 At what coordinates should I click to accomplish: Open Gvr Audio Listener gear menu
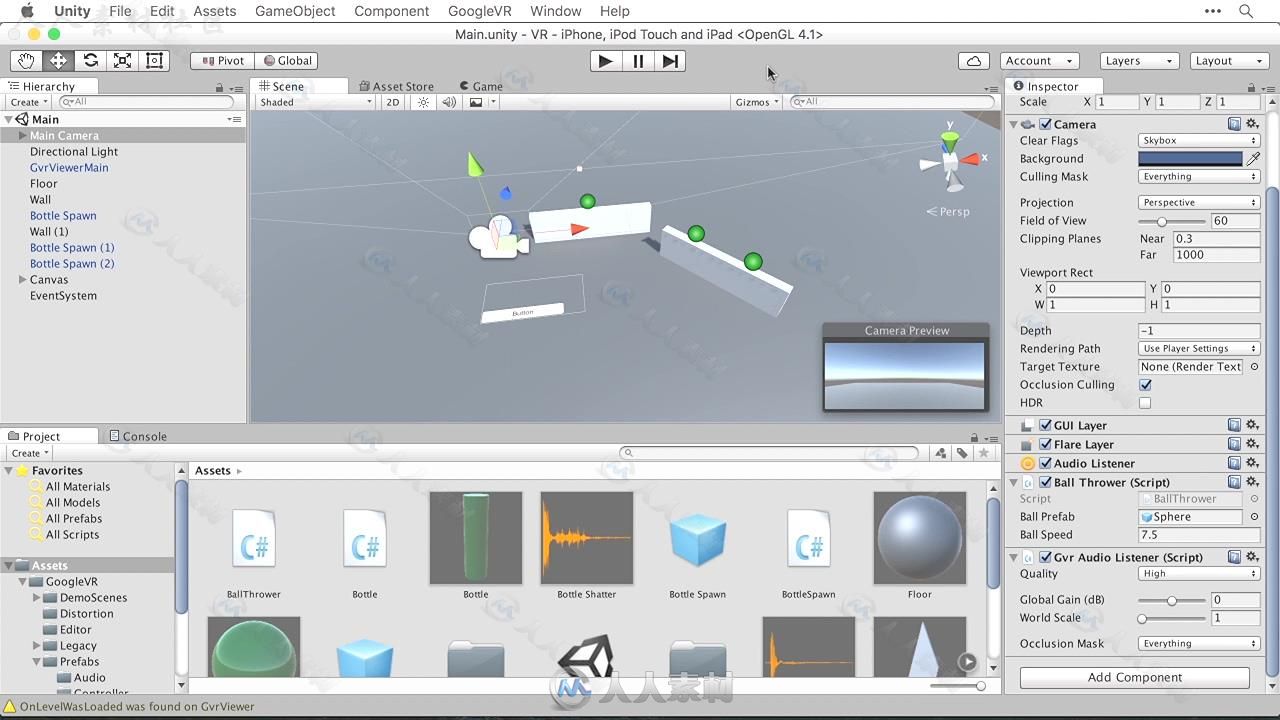(1252, 557)
